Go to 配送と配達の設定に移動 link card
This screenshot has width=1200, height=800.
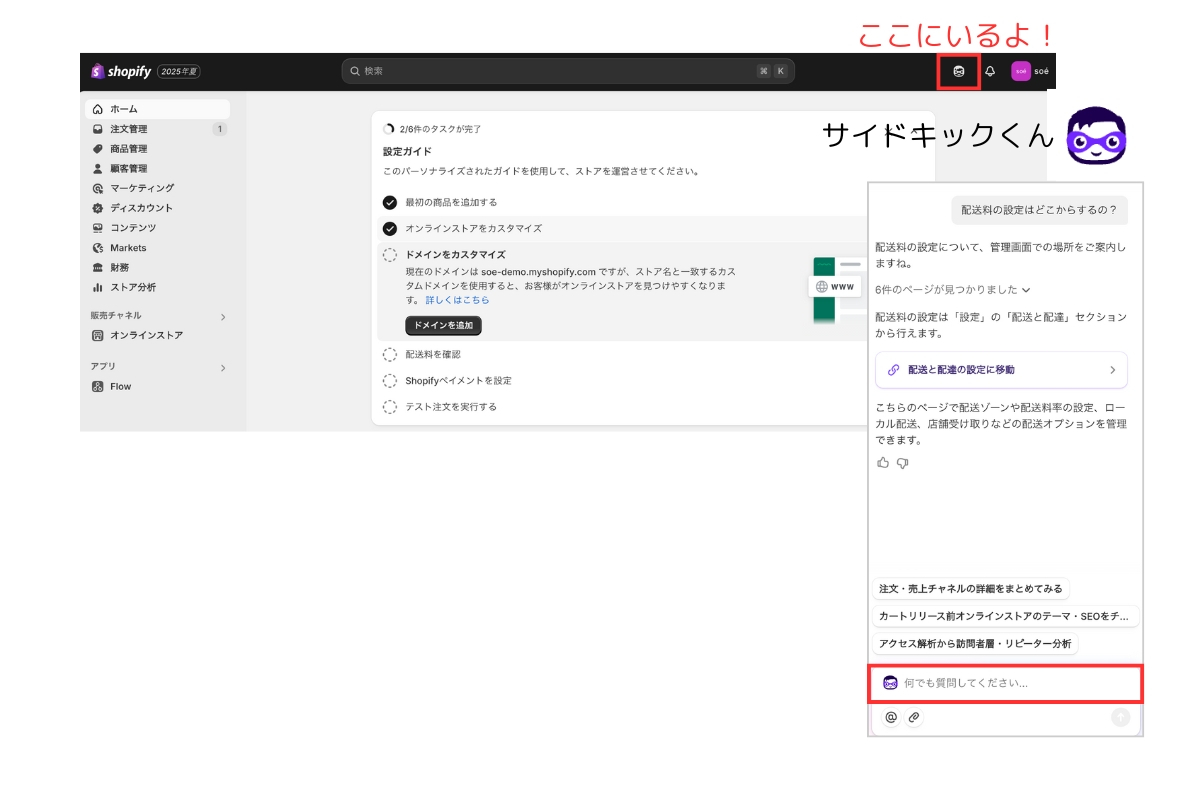click(x=1001, y=370)
